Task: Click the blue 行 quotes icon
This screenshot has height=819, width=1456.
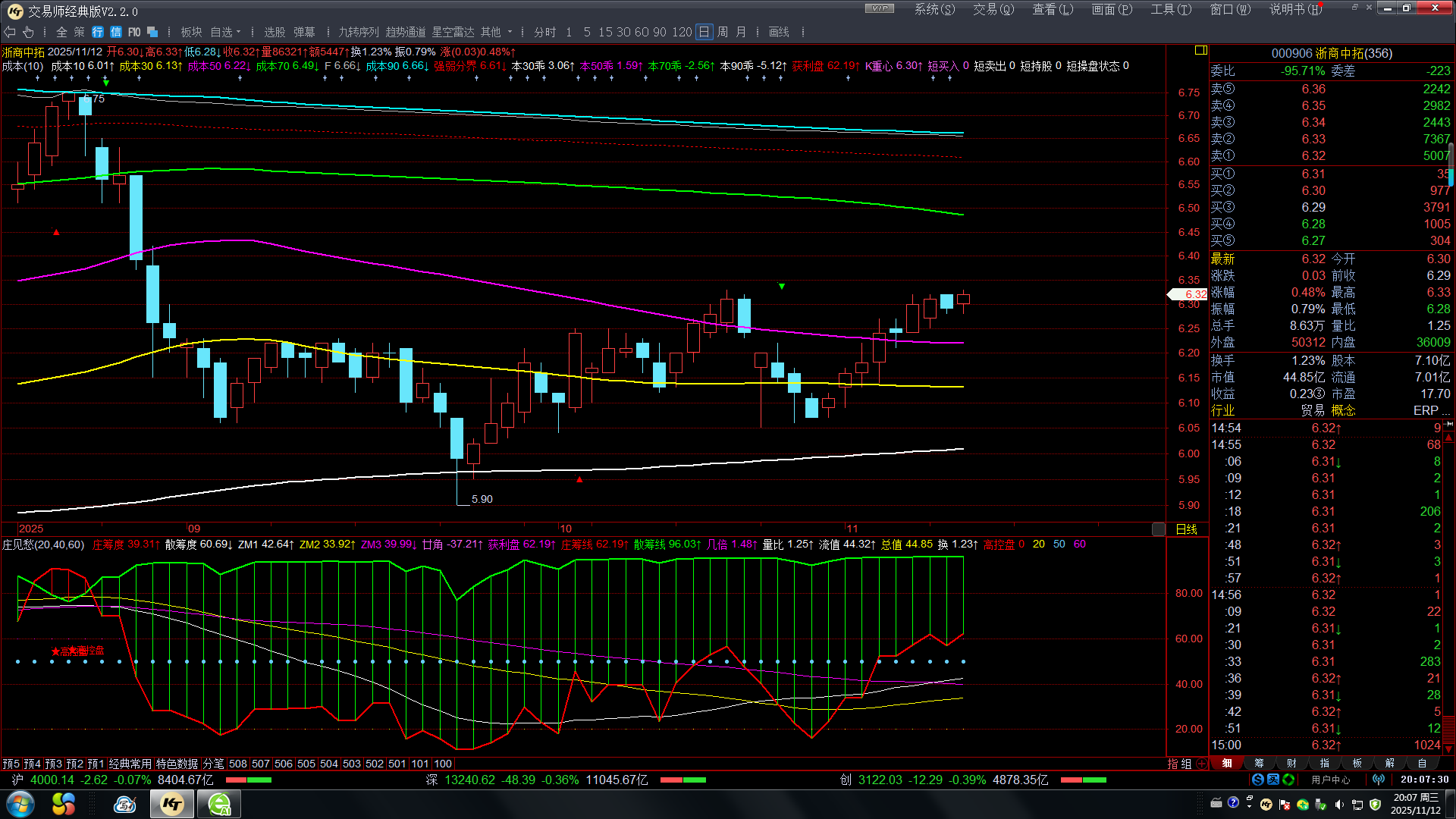Action: (x=98, y=32)
